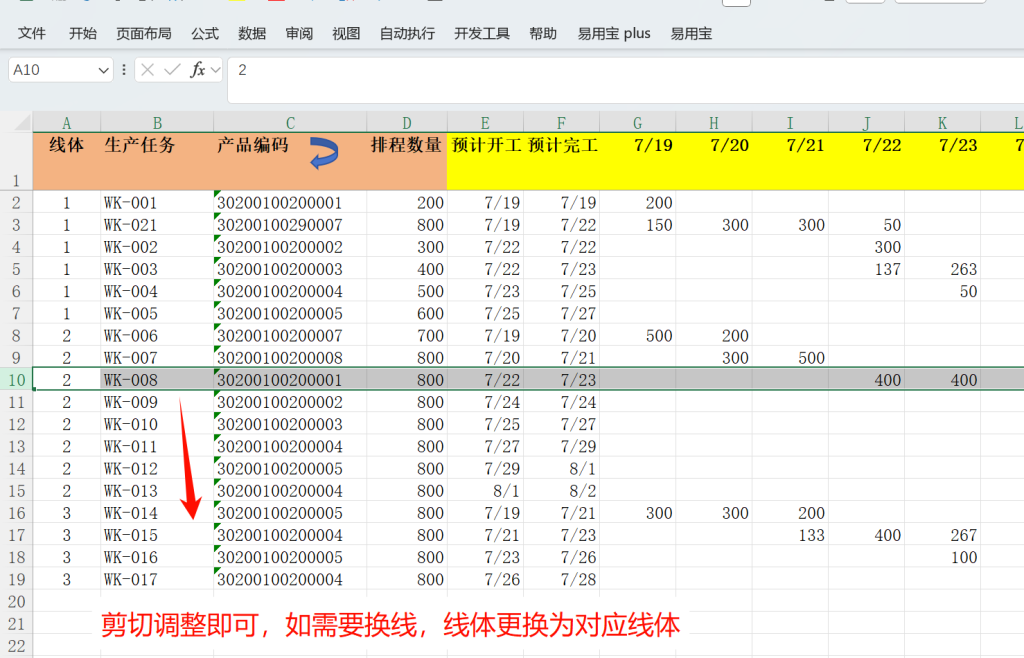Select column G header
Image resolution: width=1024 pixels, height=658 pixels.
637,123
